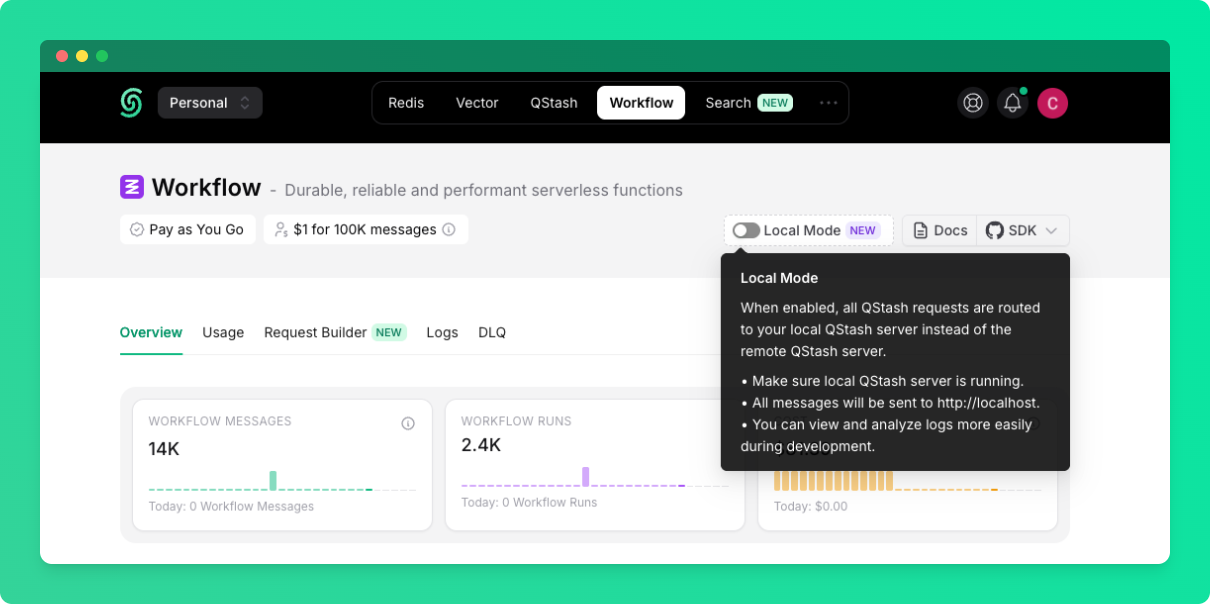
Task: Go to the QStash tab
Action: click(x=554, y=103)
